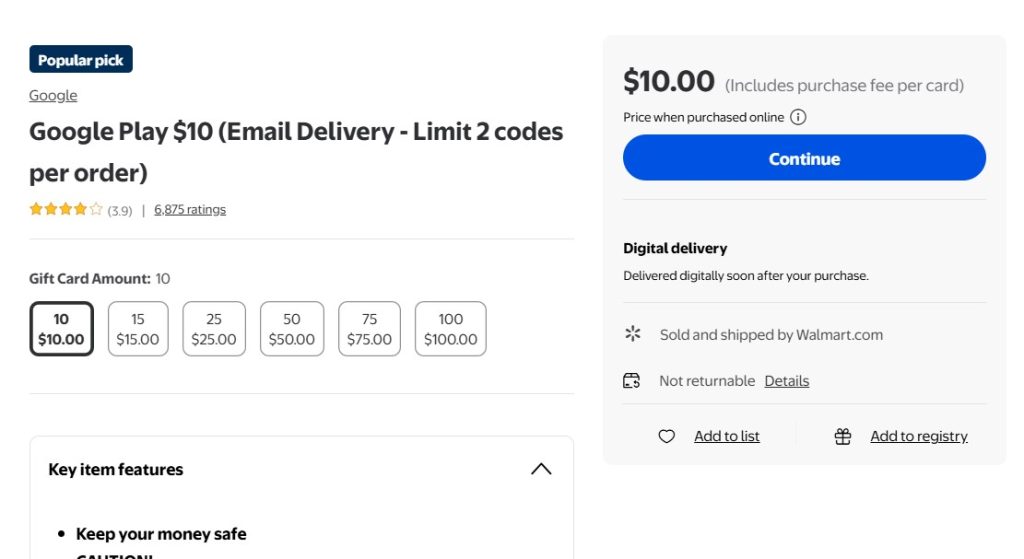Click the Add to registry link
The image size is (1024, 559).
pyautogui.click(x=919, y=436)
